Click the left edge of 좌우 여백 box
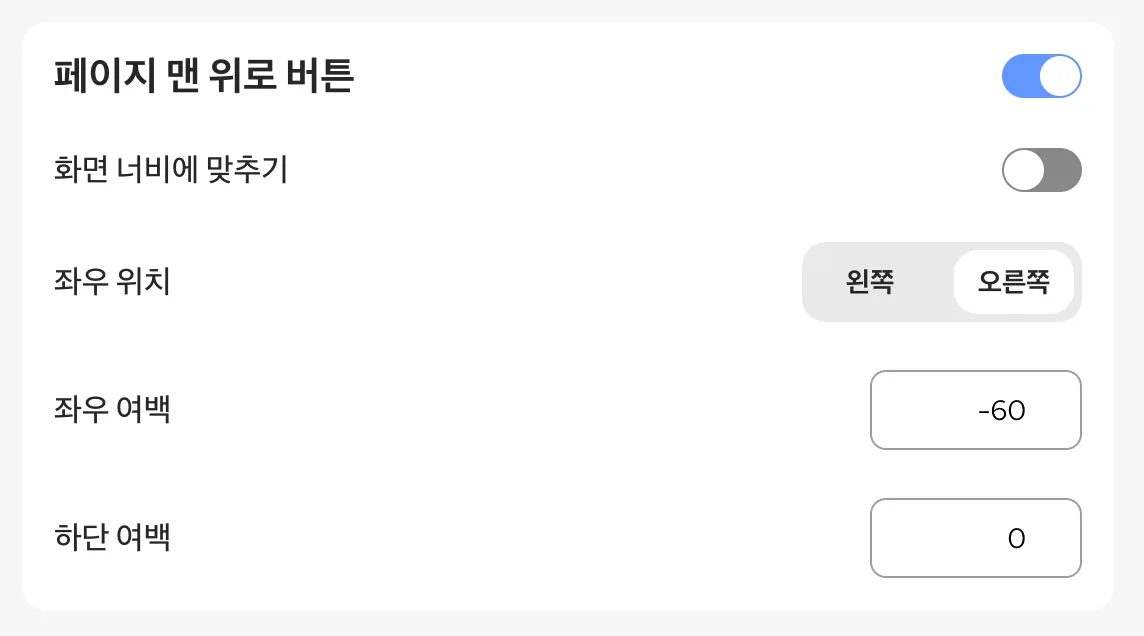 tap(878, 410)
